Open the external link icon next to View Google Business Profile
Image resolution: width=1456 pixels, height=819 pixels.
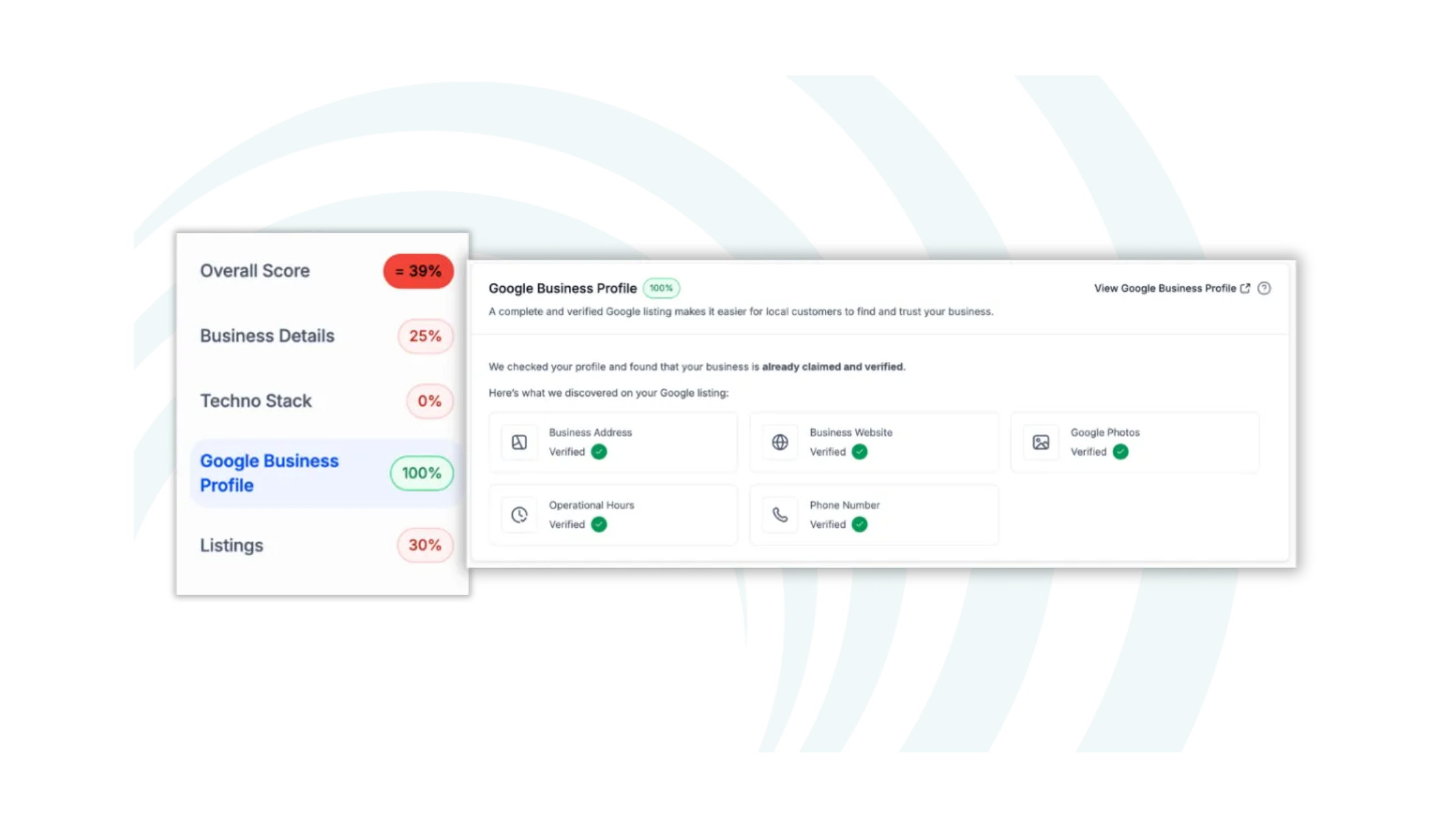(x=1245, y=288)
